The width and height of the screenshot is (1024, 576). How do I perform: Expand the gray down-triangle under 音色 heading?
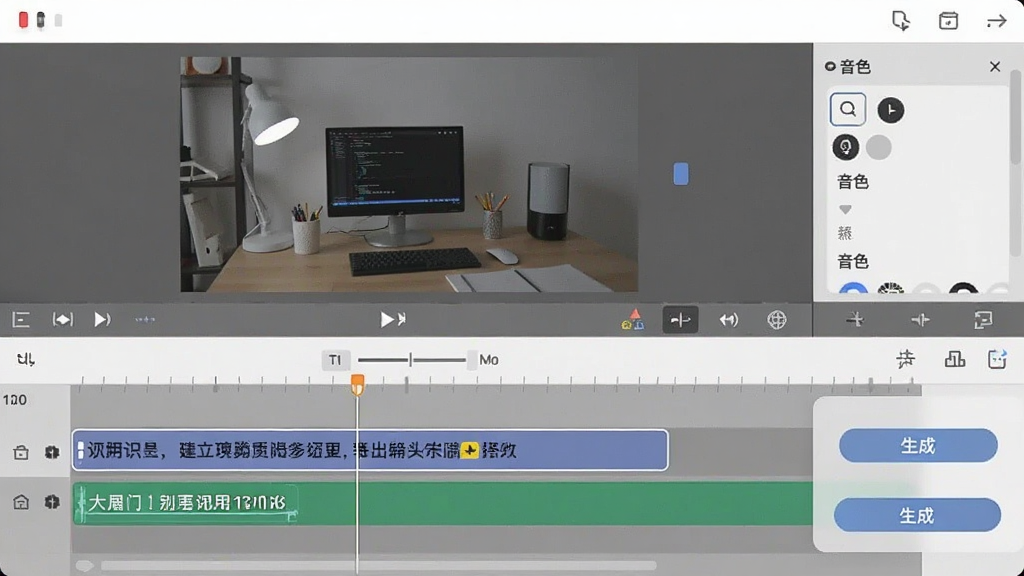point(845,210)
